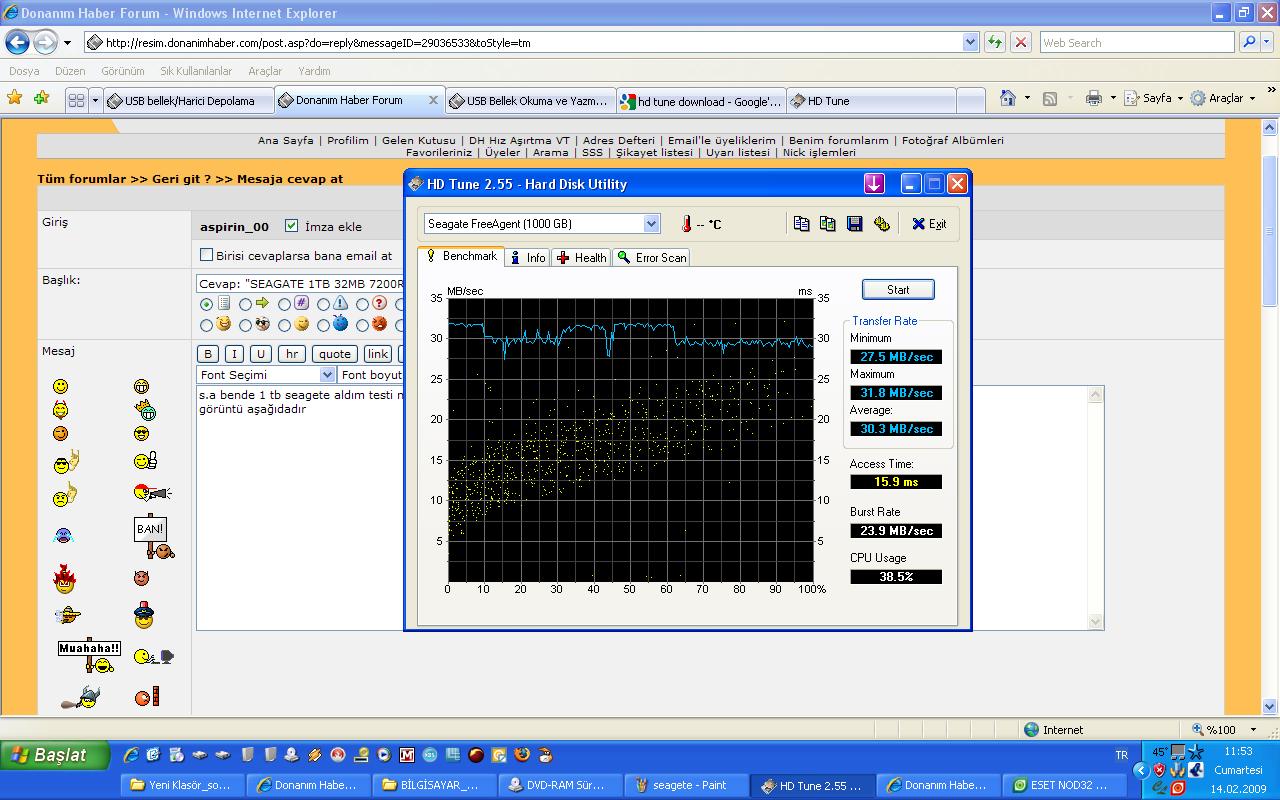Select the red question mark icon radio
The image size is (1280, 800).
pyautogui.click(x=362, y=304)
